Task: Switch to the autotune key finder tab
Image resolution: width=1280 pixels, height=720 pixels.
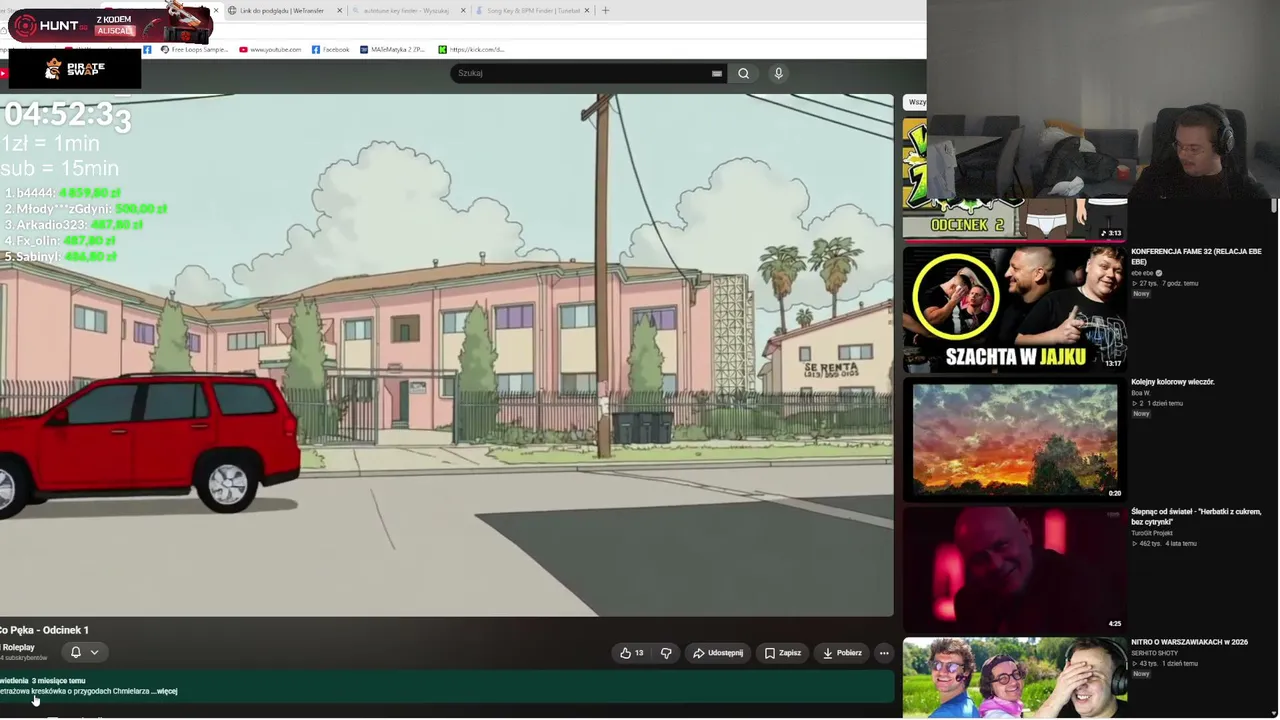Action: pos(406,11)
